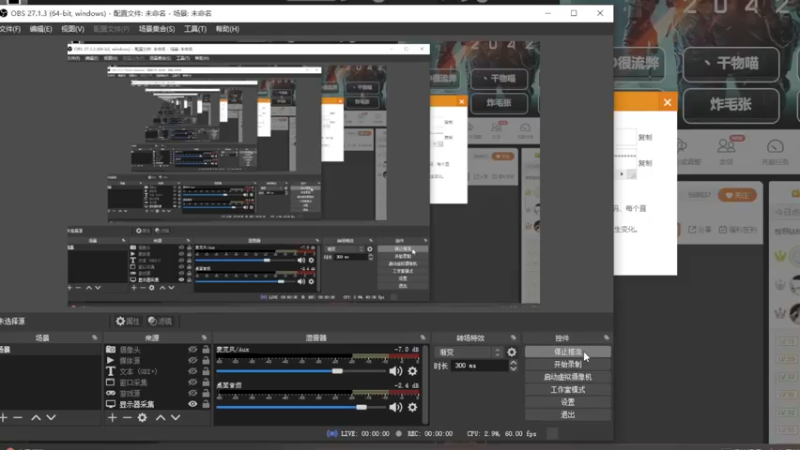Open the 编辑(E) menu
The height and width of the screenshot is (450, 800).
(x=41, y=29)
